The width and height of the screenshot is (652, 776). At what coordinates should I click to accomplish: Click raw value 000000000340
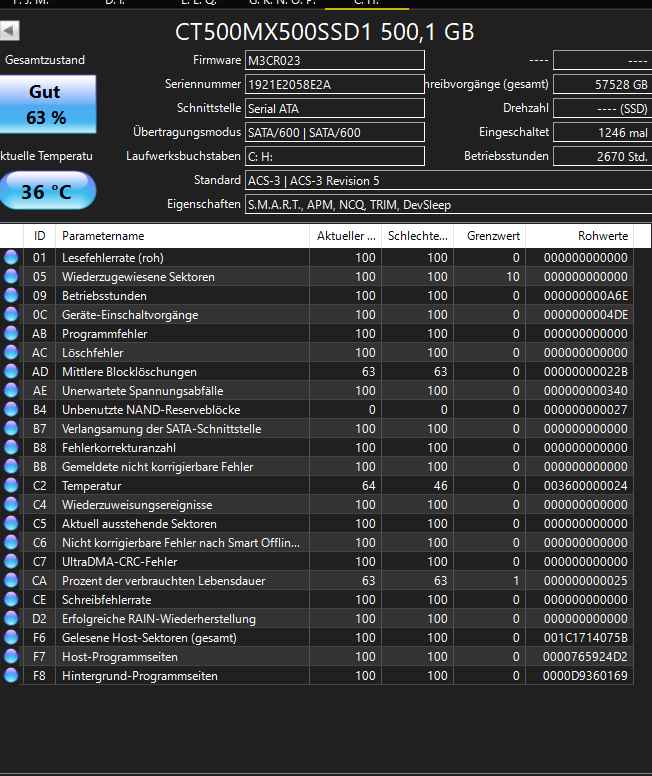click(x=586, y=391)
